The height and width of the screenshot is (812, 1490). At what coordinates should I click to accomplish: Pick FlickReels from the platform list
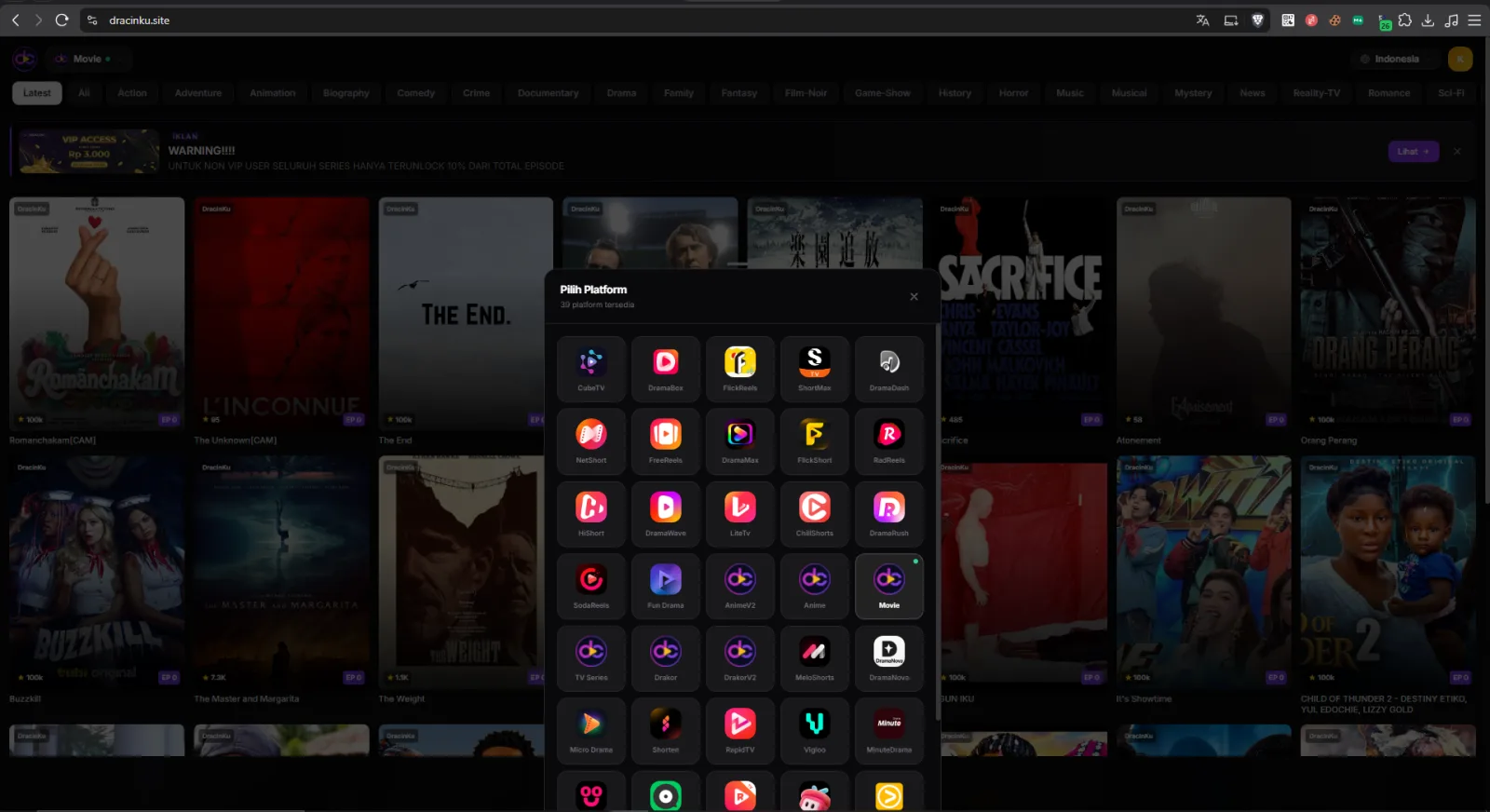(740, 369)
